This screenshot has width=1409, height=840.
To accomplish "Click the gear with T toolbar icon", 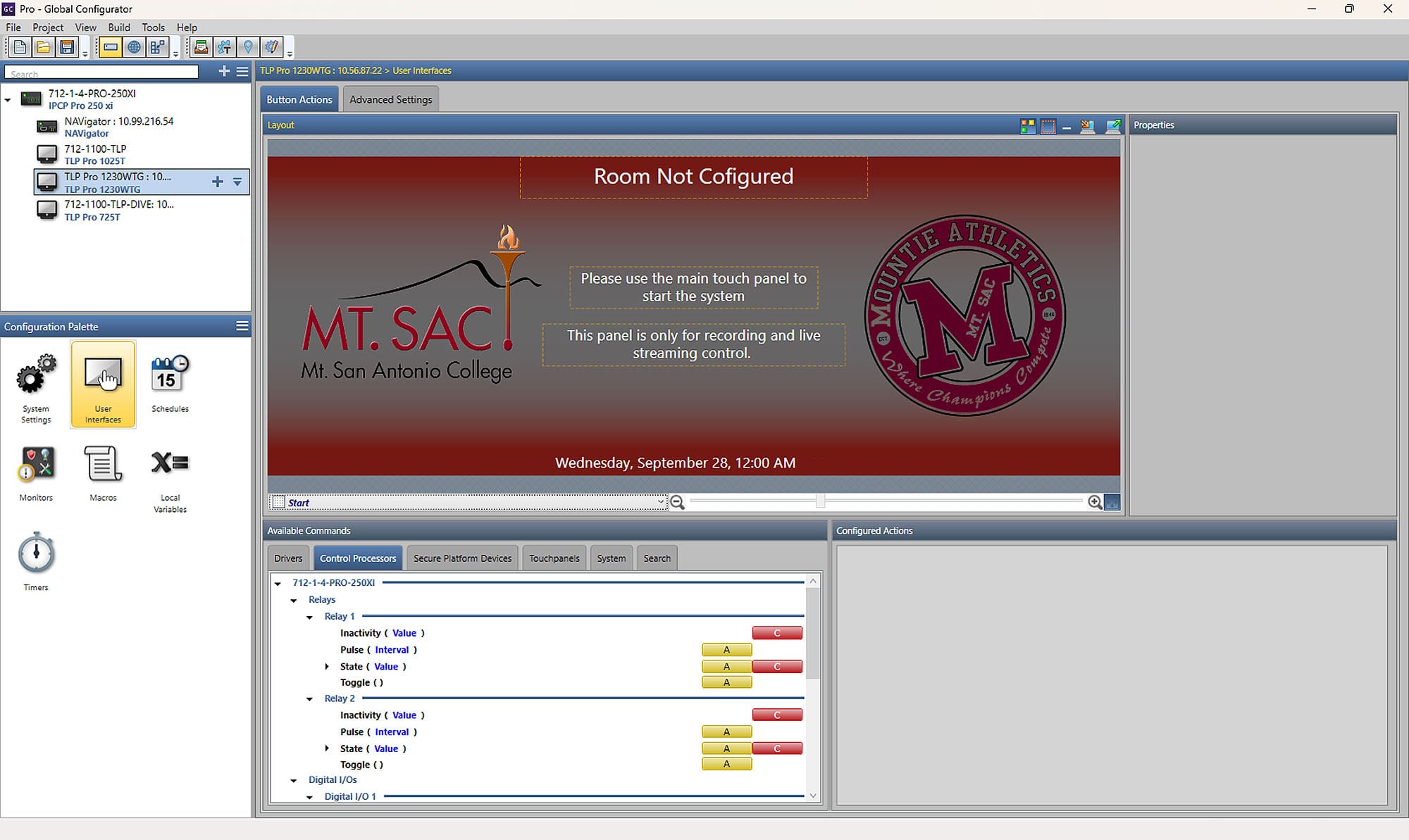I will tap(224, 48).
